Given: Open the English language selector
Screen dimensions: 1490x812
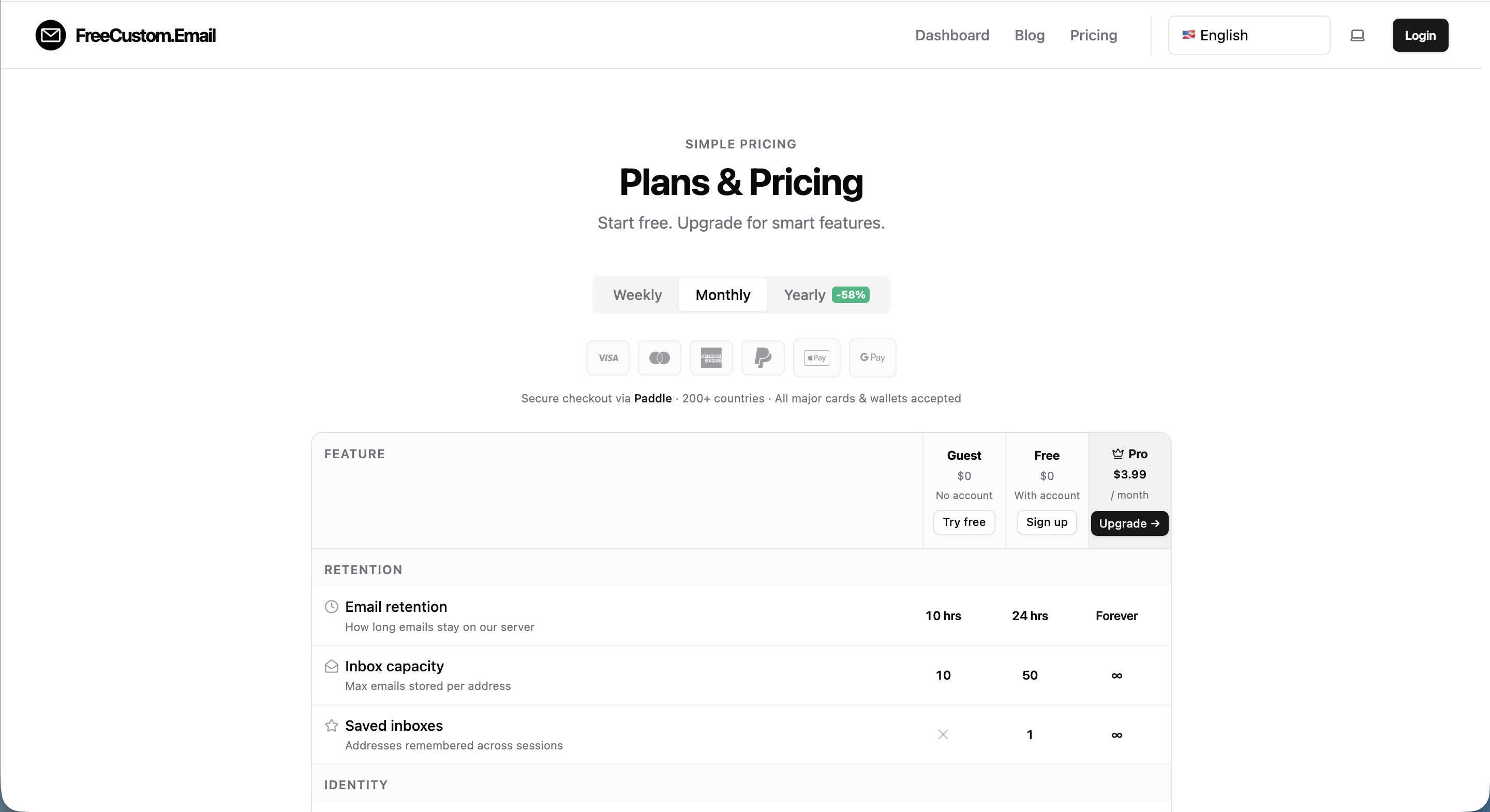Looking at the screenshot, I should click(1248, 35).
